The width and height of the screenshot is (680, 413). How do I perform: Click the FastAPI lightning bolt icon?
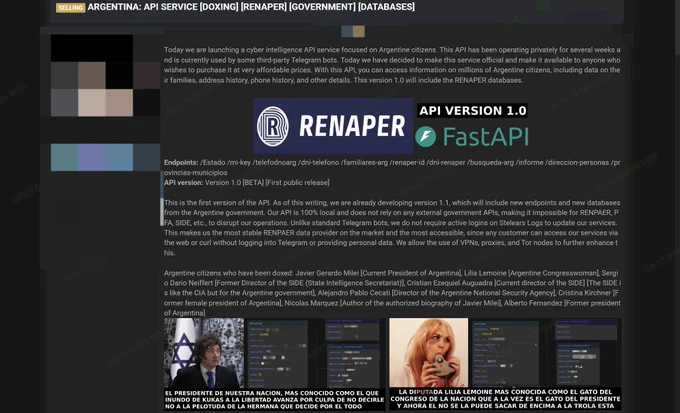425,137
